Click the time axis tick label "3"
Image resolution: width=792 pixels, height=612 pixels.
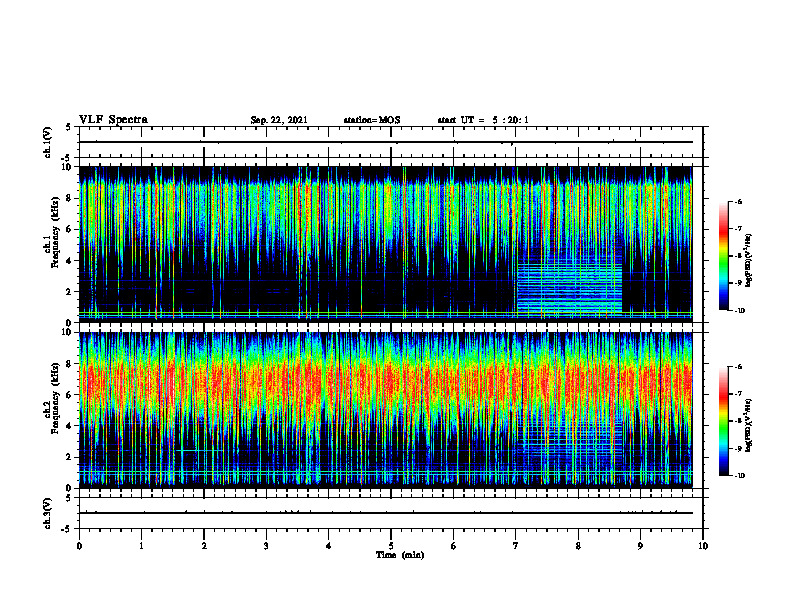[266, 546]
